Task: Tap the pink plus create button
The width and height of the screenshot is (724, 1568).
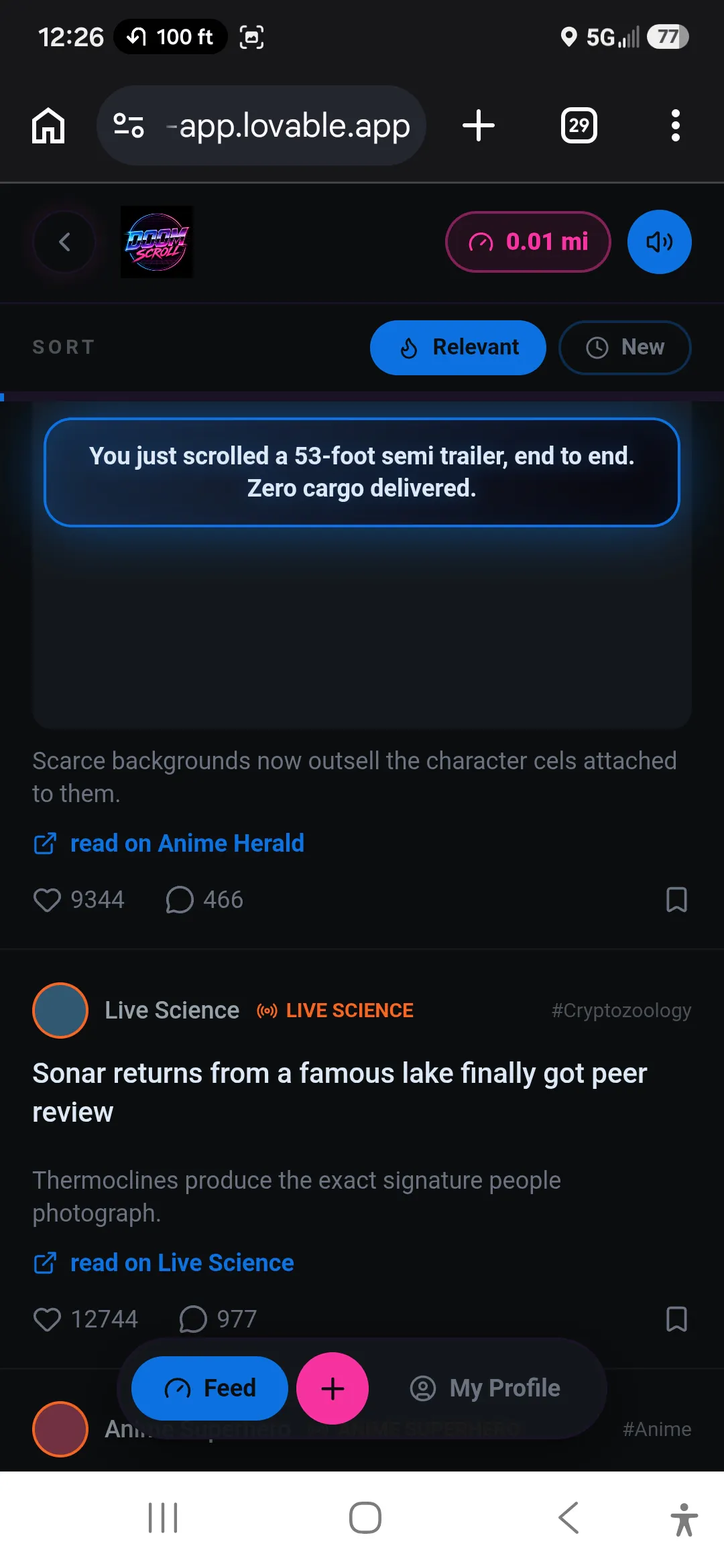Action: (x=333, y=1388)
